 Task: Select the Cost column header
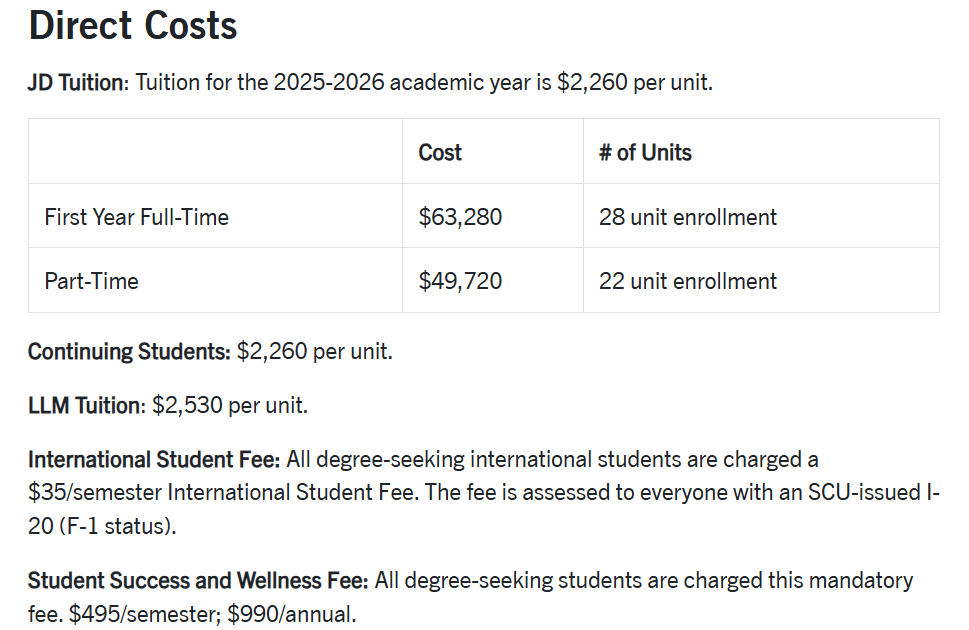tap(440, 152)
